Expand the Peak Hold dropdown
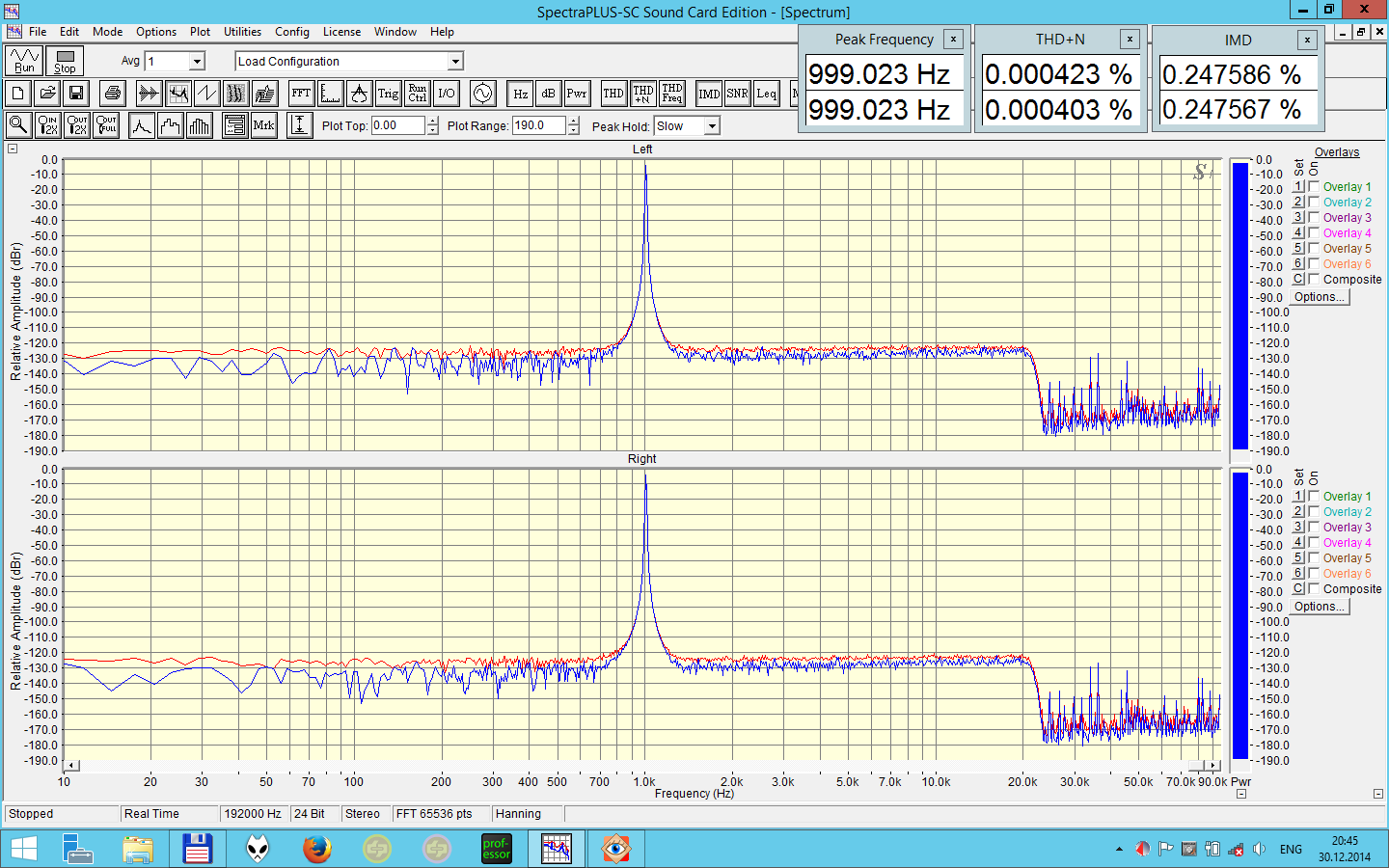Viewport: 1389px width, 868px height. click(x=712, y=126)
